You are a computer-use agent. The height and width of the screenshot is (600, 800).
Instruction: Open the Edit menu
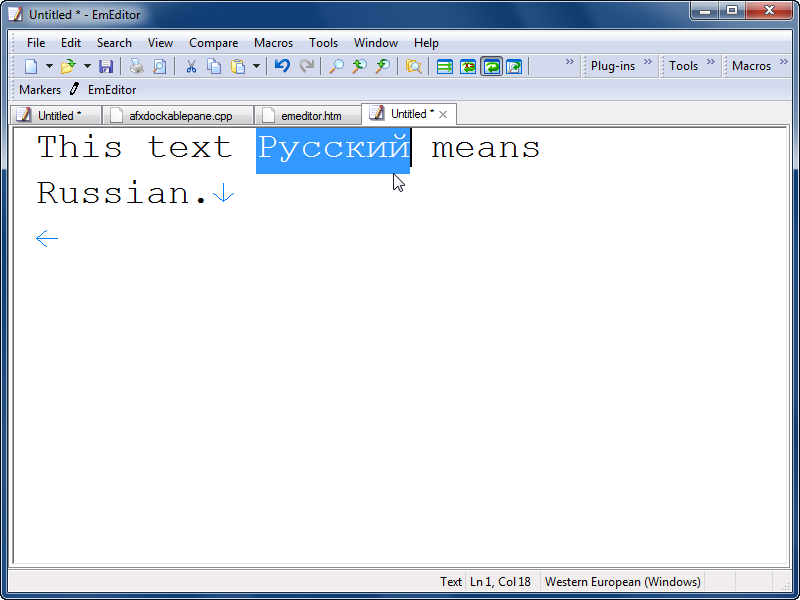(71, 43)
